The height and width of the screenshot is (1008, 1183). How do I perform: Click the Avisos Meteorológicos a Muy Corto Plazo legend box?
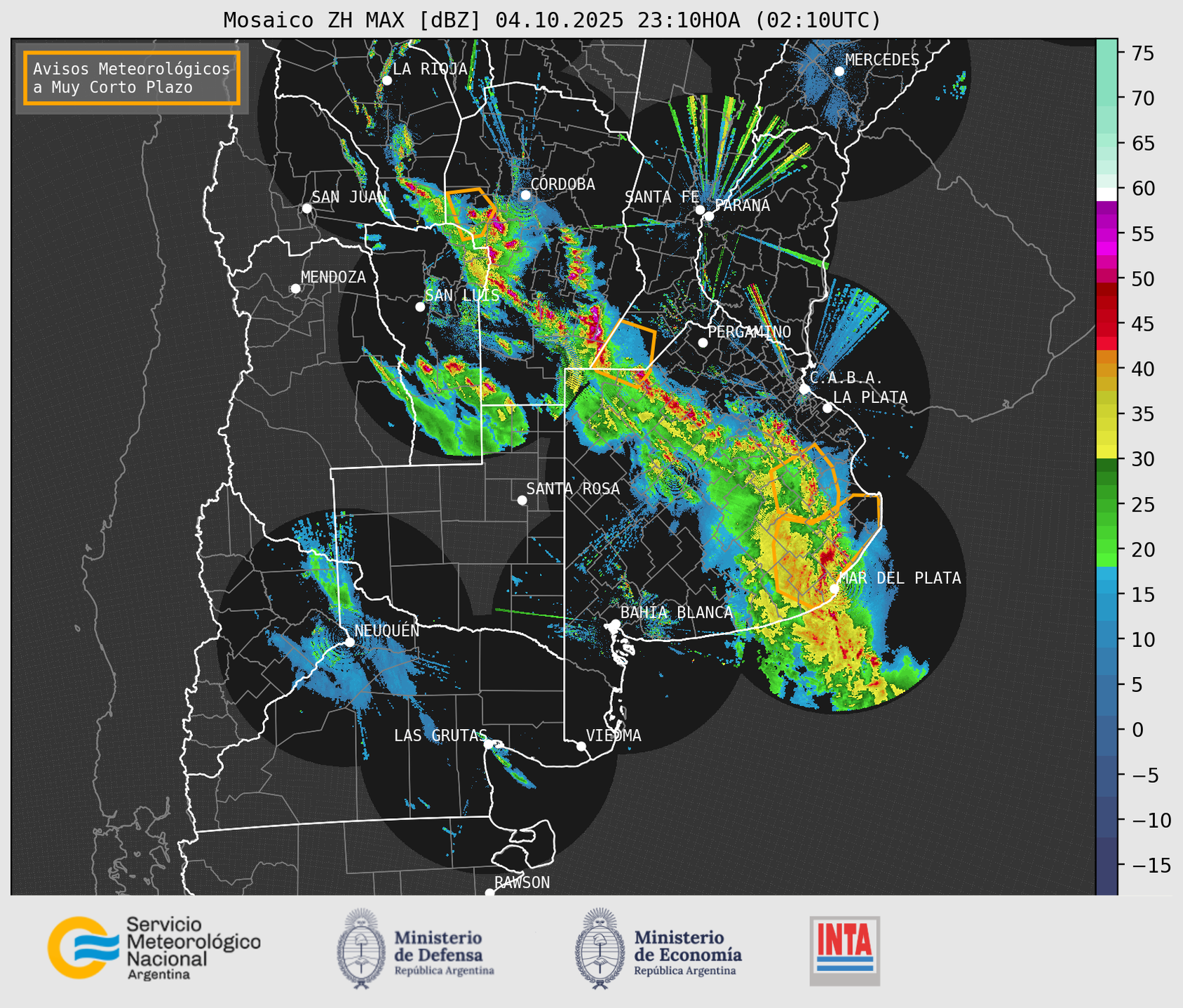point(132,78)
